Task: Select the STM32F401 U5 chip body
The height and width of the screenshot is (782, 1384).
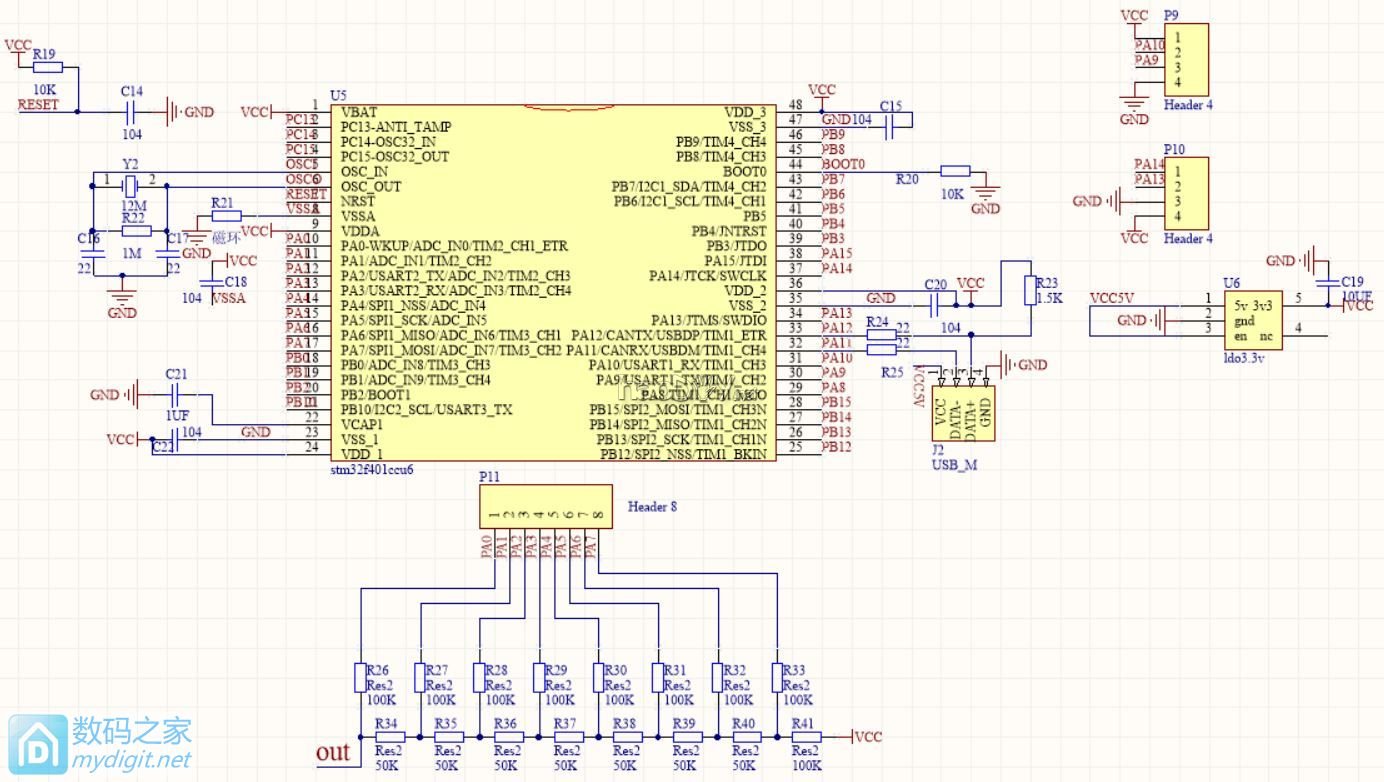Action: coord(553,282)
